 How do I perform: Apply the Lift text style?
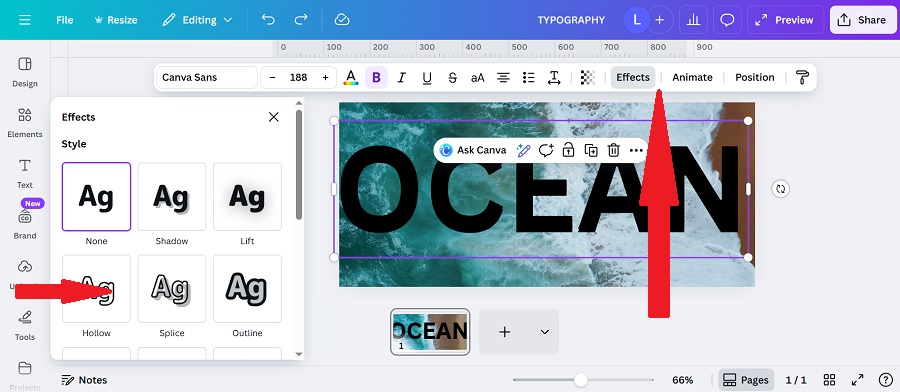click(247, 196)
